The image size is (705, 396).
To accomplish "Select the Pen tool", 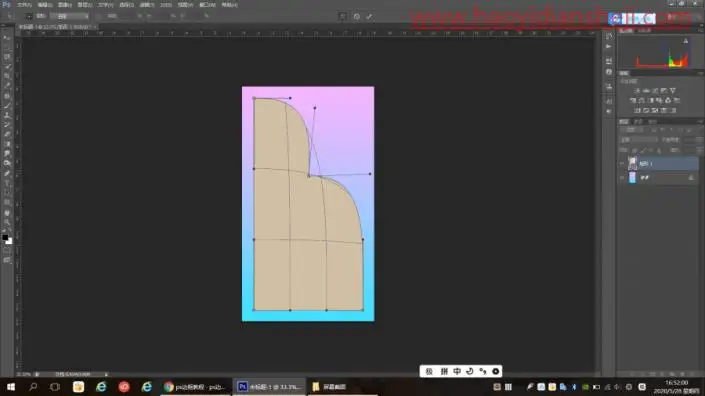I will [x=7, y=174].
